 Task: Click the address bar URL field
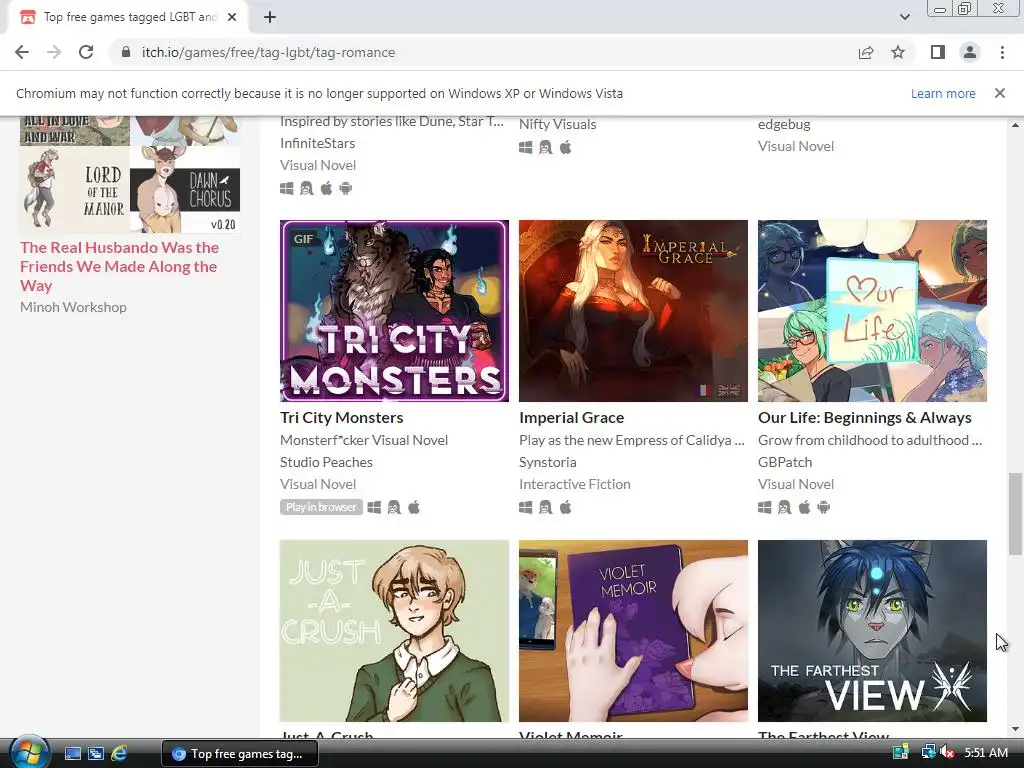pyautogui.click(x=483, y=52)
